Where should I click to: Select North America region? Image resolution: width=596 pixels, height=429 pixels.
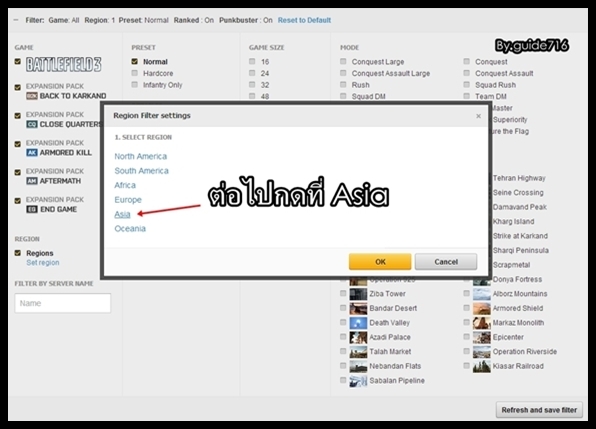point(141,157)
